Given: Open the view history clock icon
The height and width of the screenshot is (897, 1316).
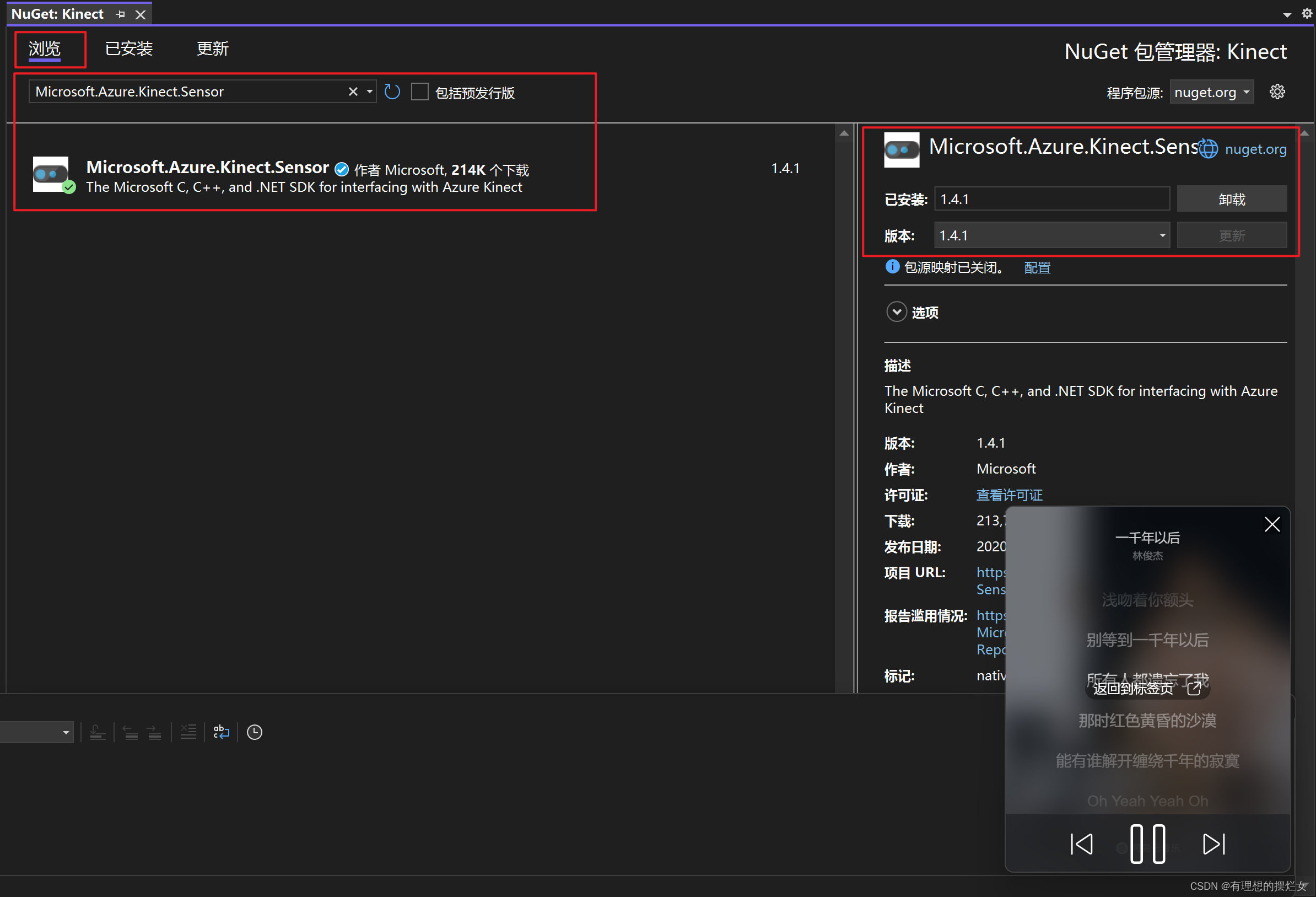Looking at the screenshot, I should point(254,732).
